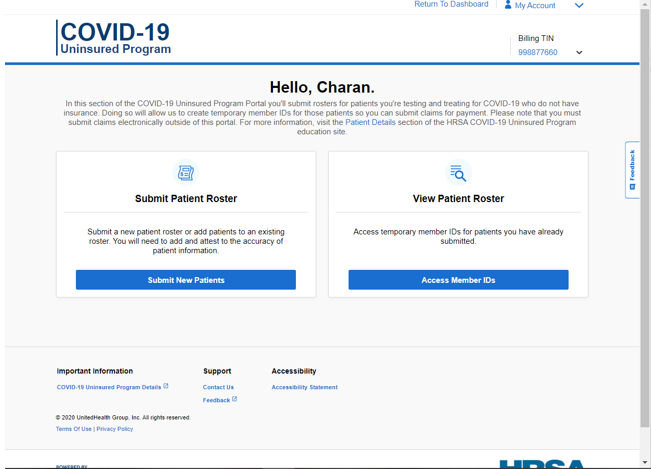Viewport: 651px width, 469px height.
Task: Open the Patient Details link
Action: click(370, 122)
